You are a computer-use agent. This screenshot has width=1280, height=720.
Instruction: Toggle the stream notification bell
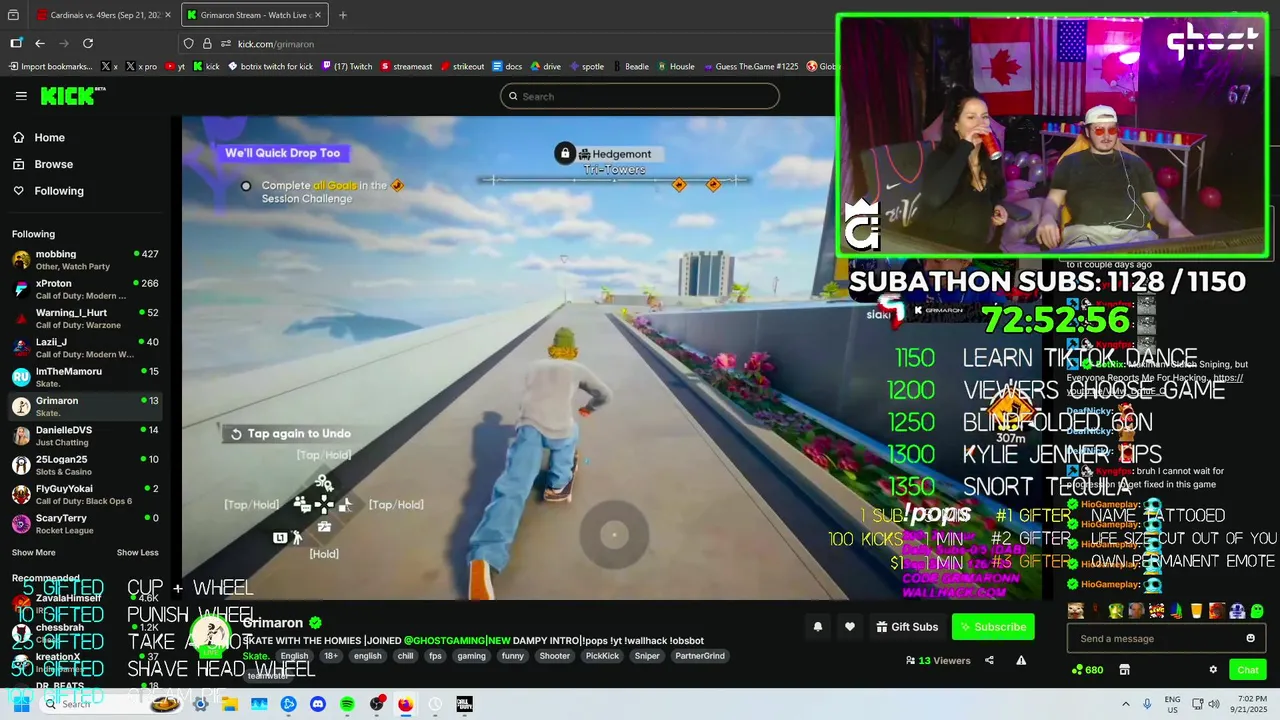coord(817,627)
